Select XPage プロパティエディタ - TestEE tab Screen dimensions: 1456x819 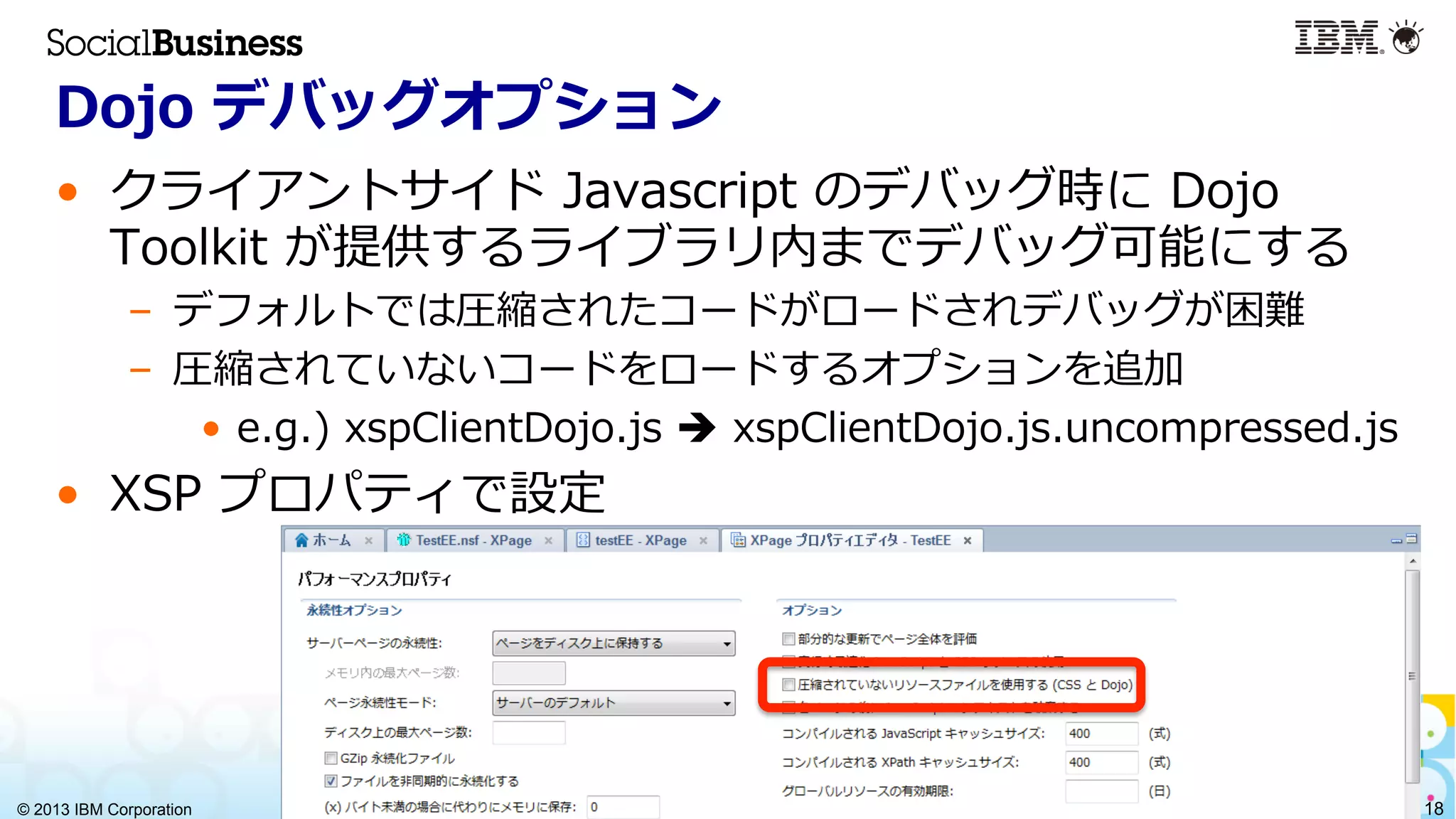(851, 540)
